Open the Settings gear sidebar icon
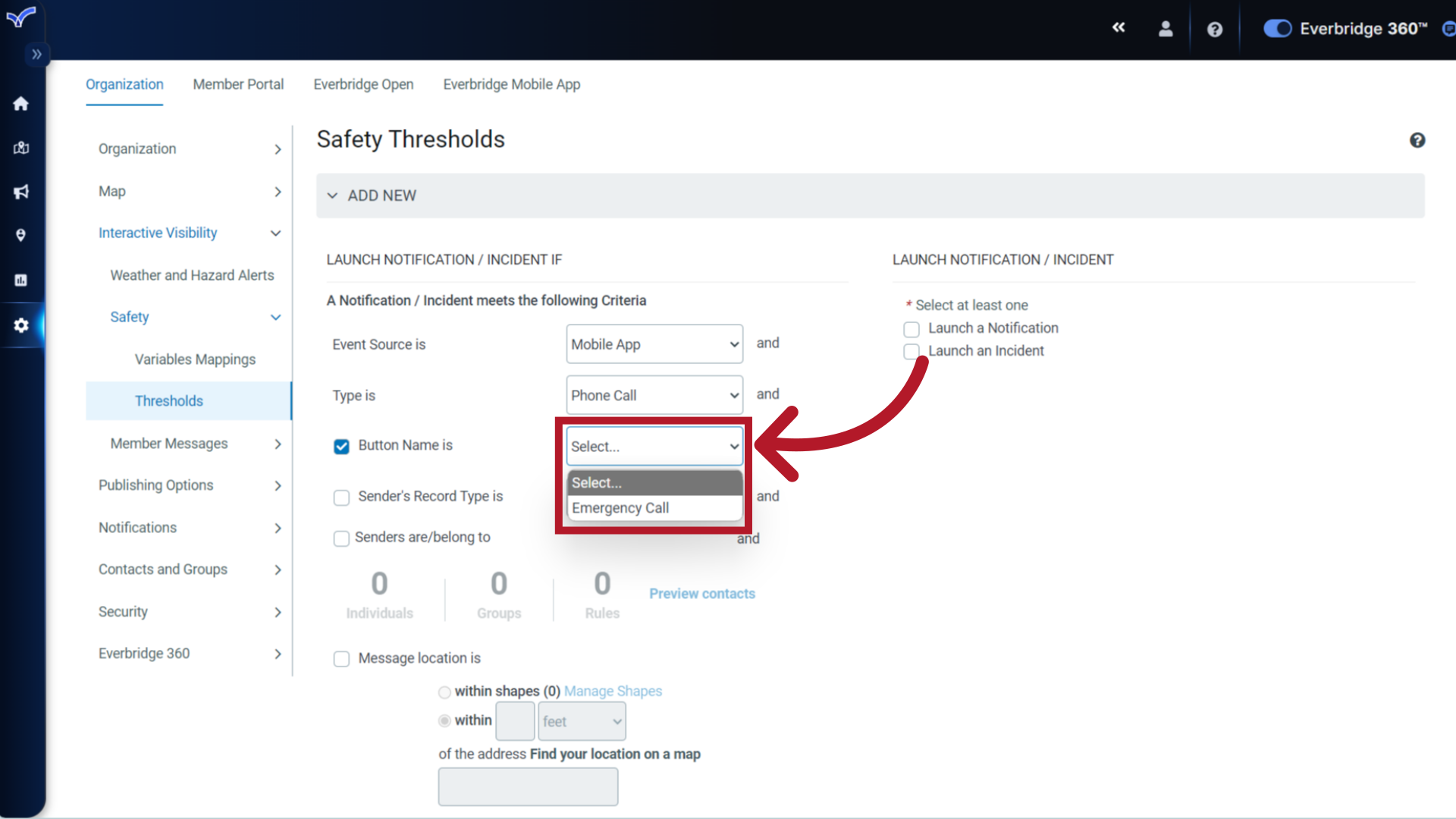The height and width of the screenshot is (819, 1456). pyautogui.click(x=21, y=325)
